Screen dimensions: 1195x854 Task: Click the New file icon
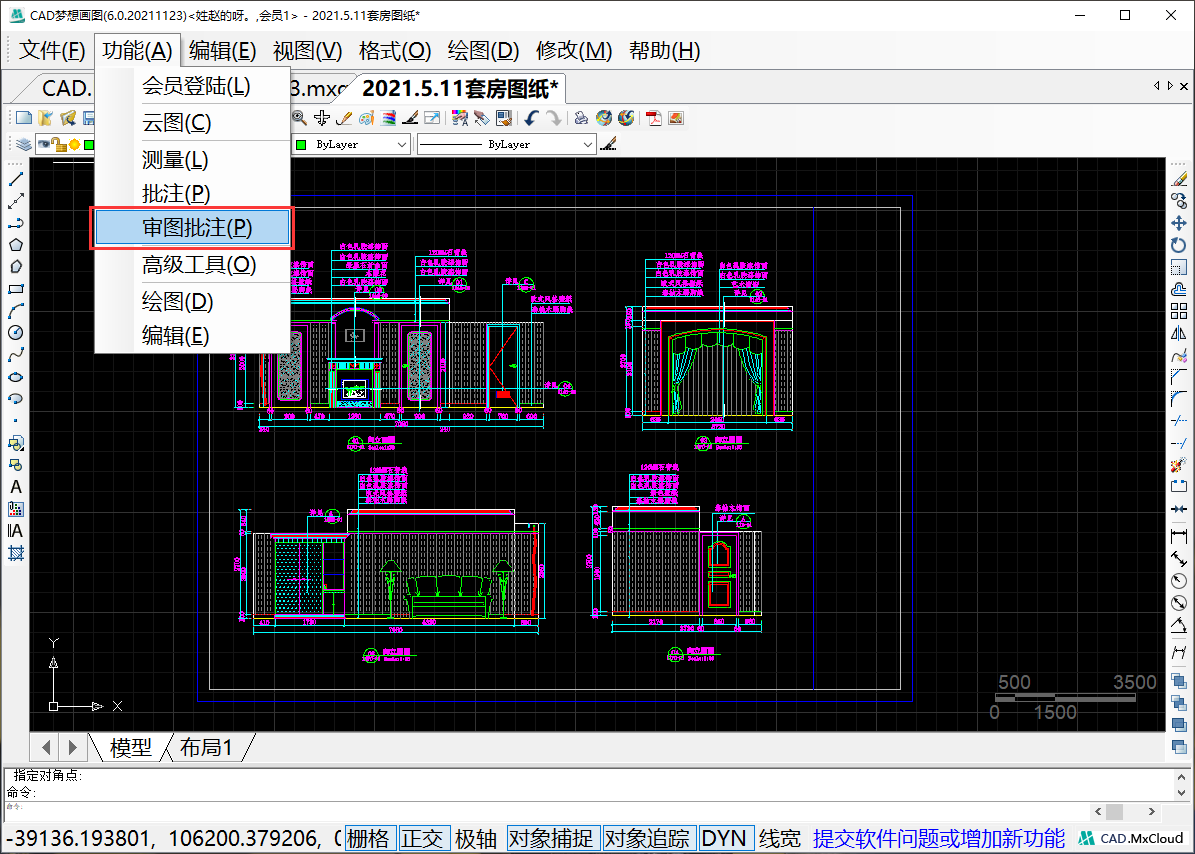[x=24, y=118]
